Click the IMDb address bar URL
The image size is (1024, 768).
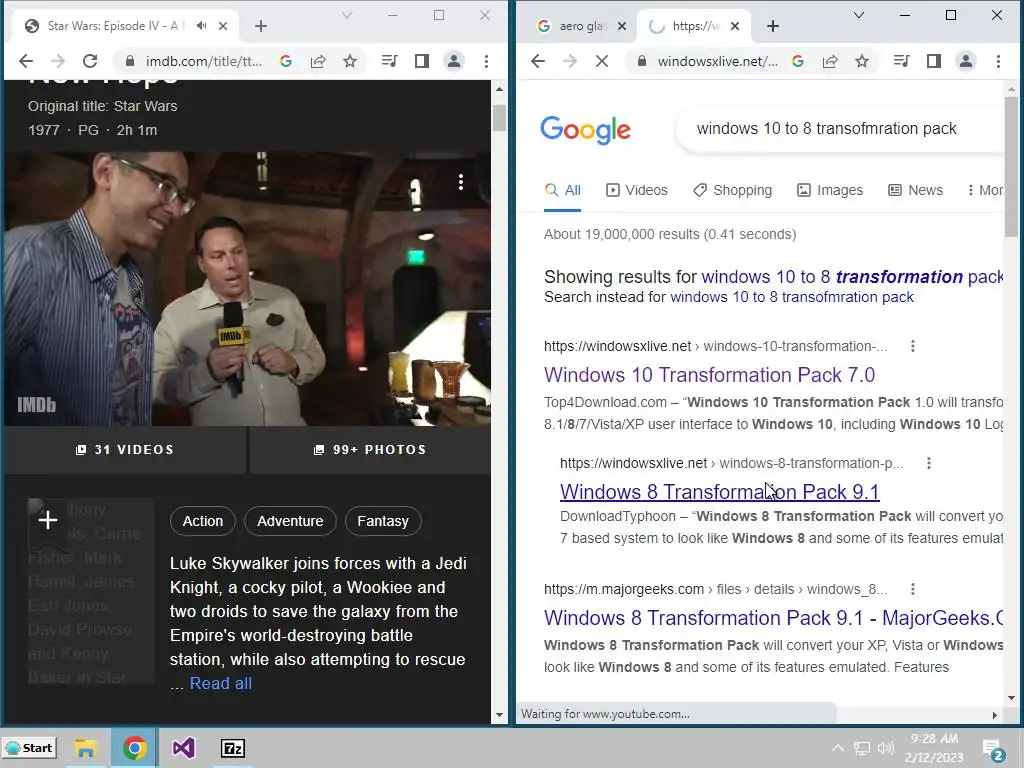pyautogui.click(x=203, y=61)
